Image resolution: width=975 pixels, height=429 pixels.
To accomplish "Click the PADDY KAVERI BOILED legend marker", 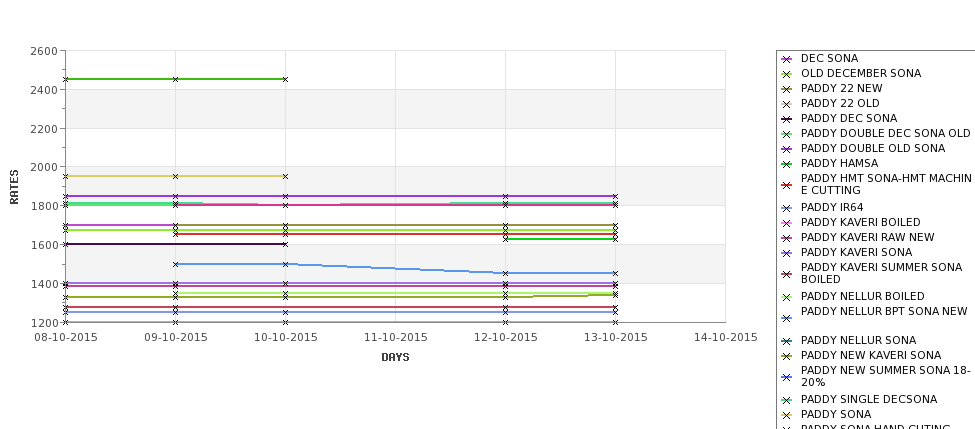I will pos(787,223).
